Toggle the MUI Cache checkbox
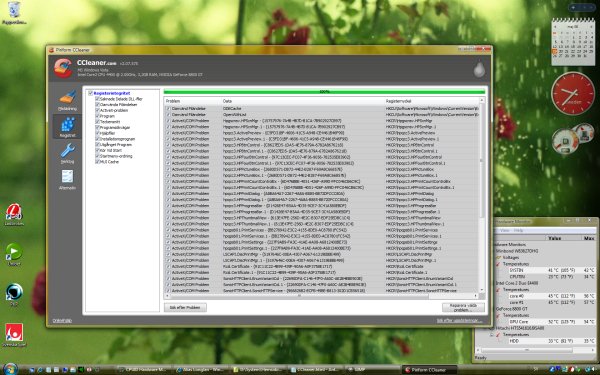 coord(97,161)
